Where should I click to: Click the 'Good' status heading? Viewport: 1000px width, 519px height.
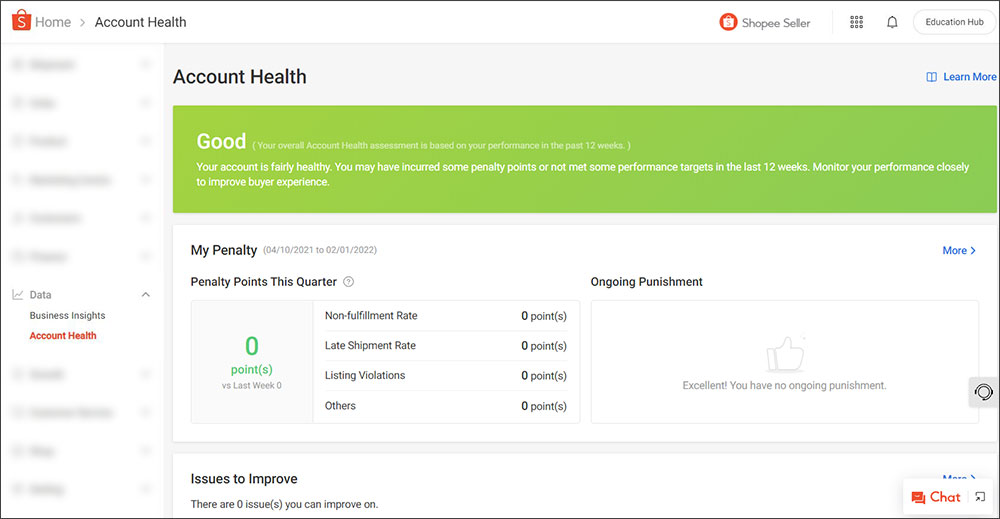pos(221,141)
